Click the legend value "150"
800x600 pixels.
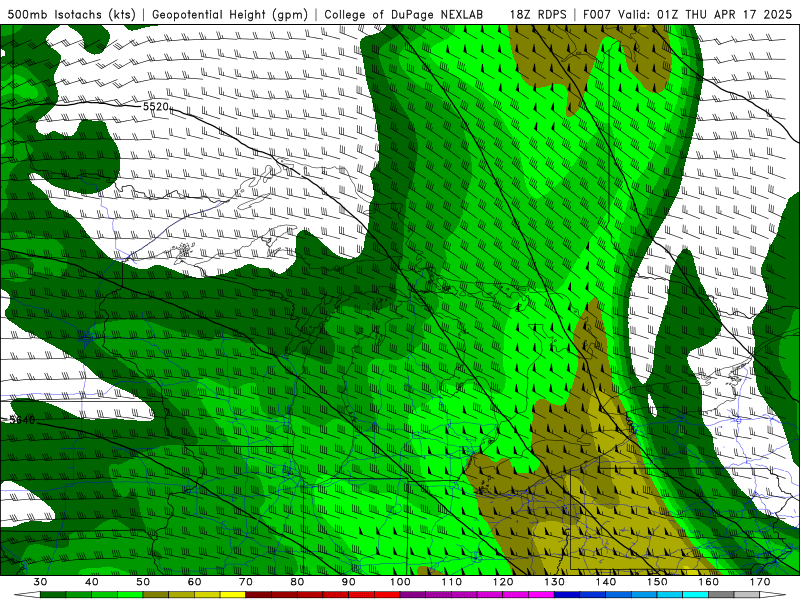[657, 582]
